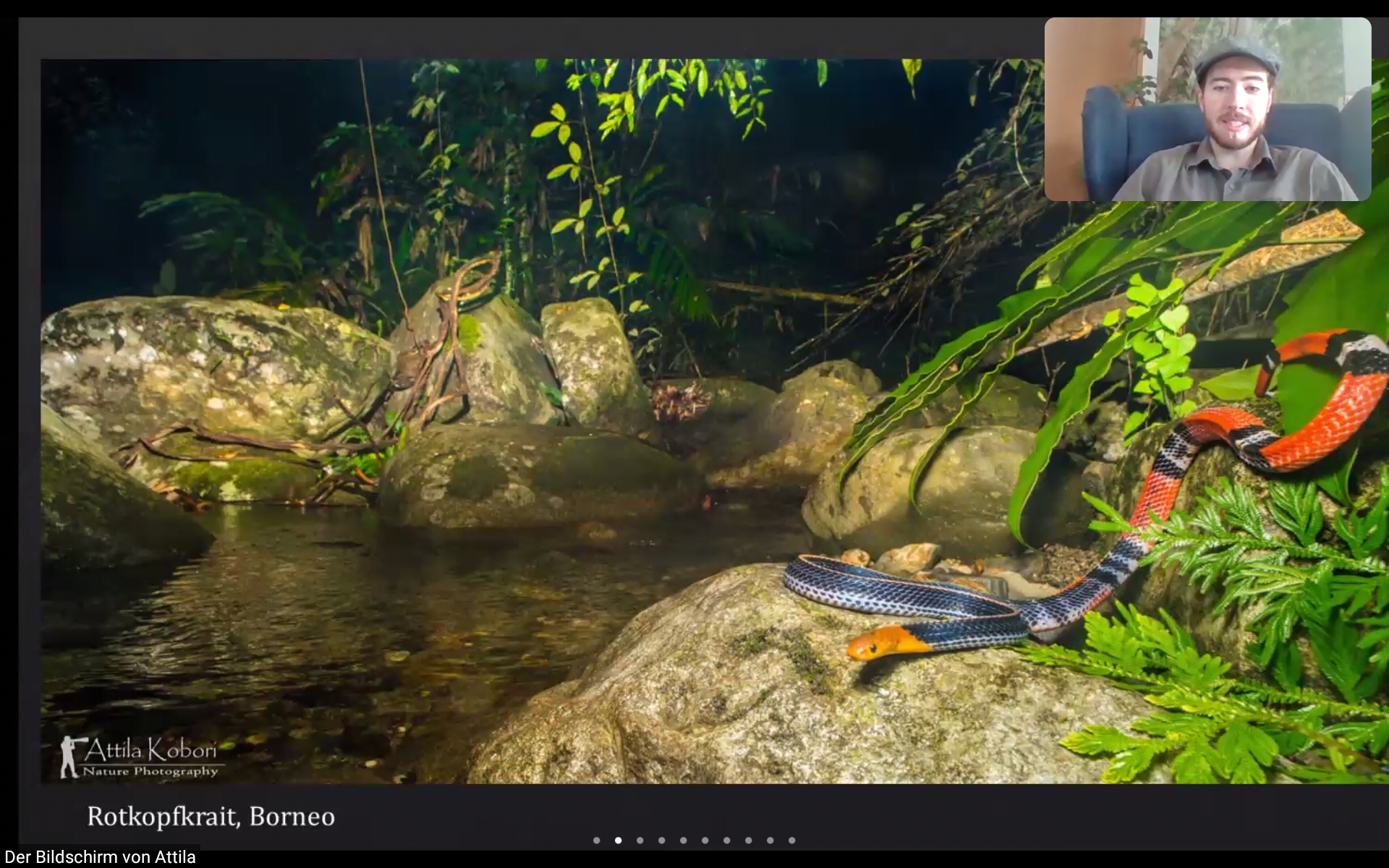Click the speaker's webcam video thumbnail
Screen dimensions: 1389x868
[x=1207, y=109]
